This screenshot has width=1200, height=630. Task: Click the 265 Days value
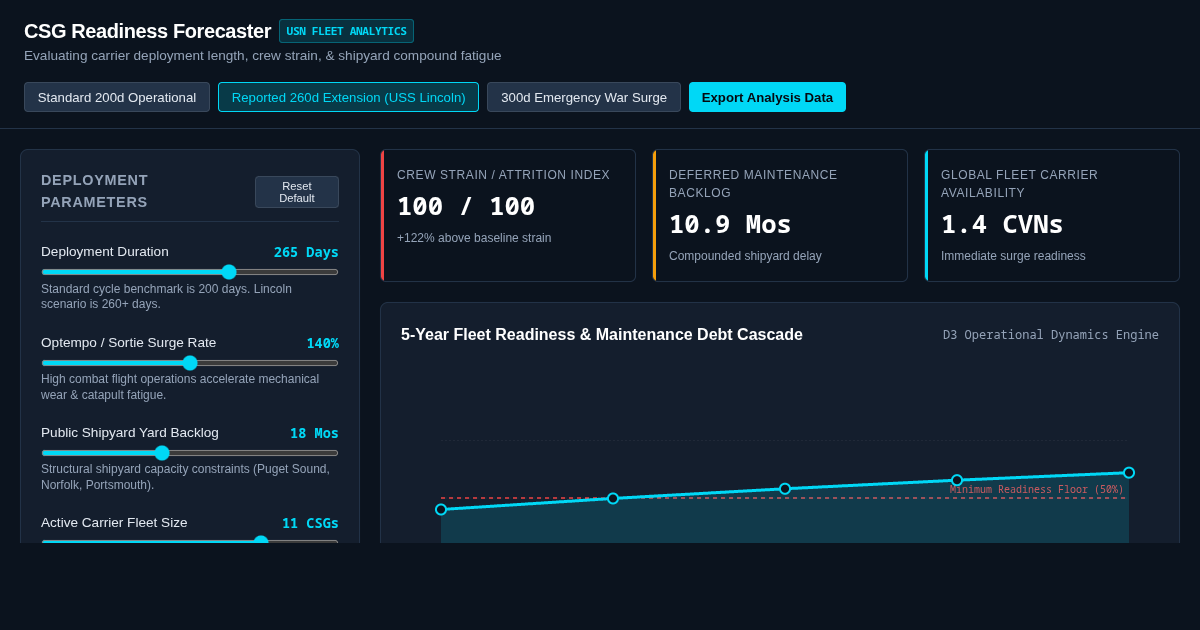tap(306, 252)
